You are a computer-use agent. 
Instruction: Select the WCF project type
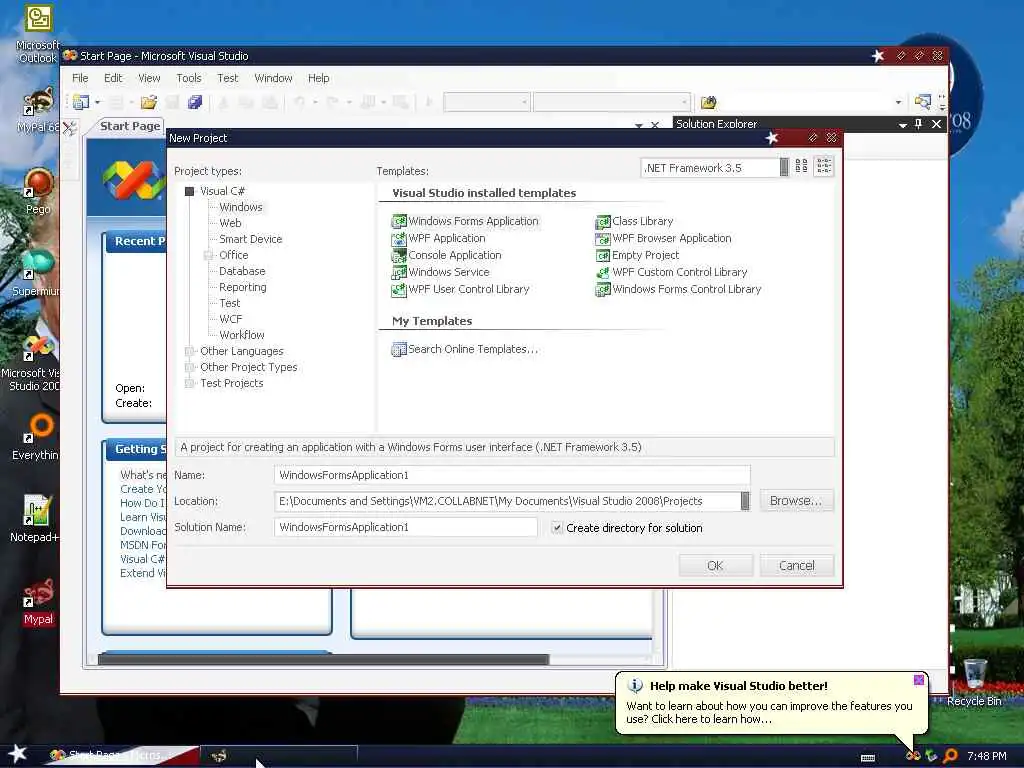tap(231, 319)
